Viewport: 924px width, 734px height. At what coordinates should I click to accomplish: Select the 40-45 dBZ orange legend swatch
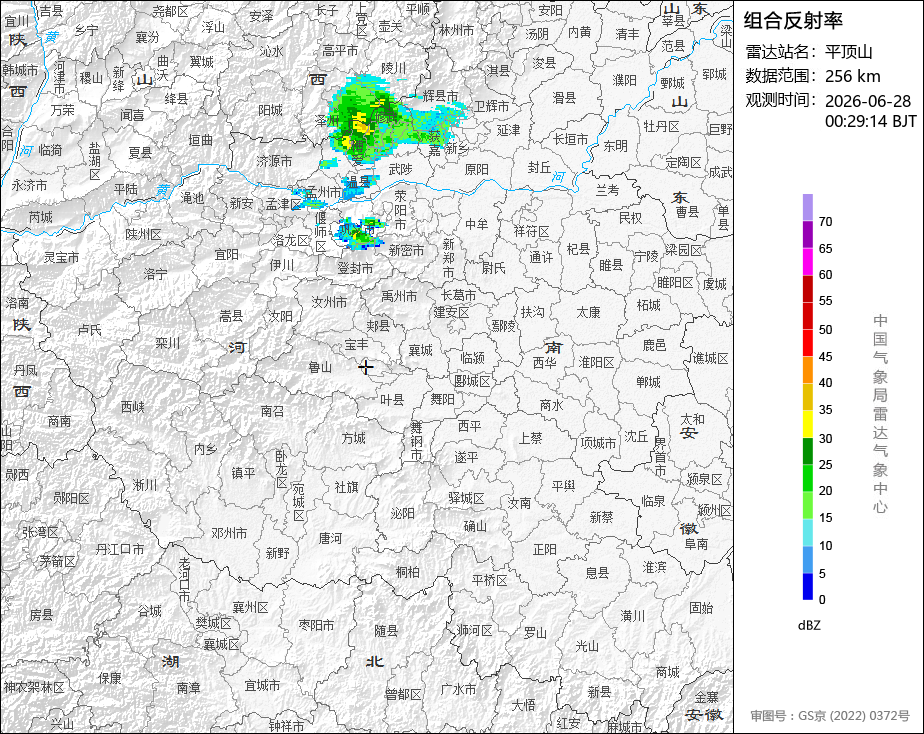[807, 370]
